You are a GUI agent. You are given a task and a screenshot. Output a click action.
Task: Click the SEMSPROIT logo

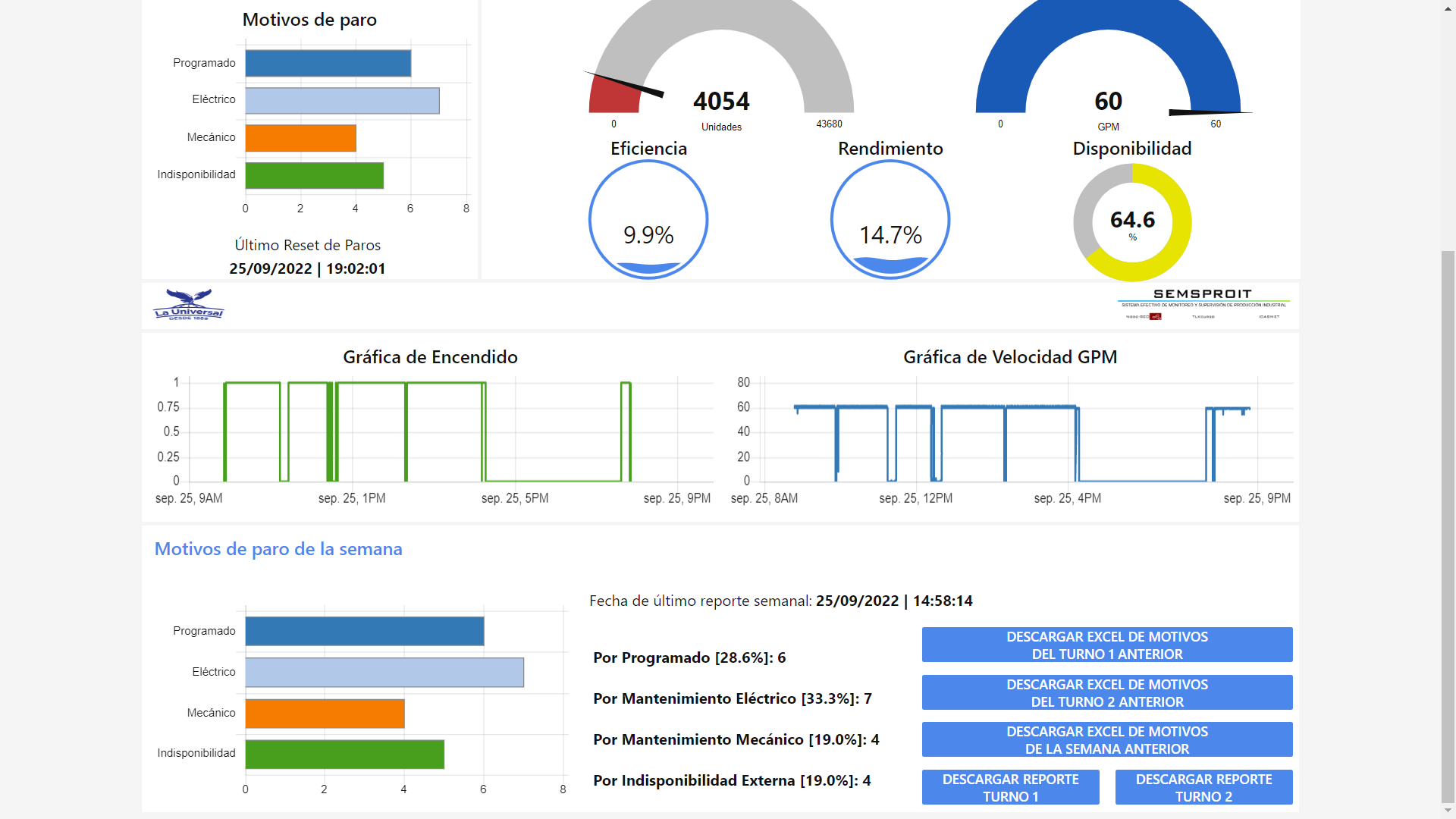click(1203, 304)
